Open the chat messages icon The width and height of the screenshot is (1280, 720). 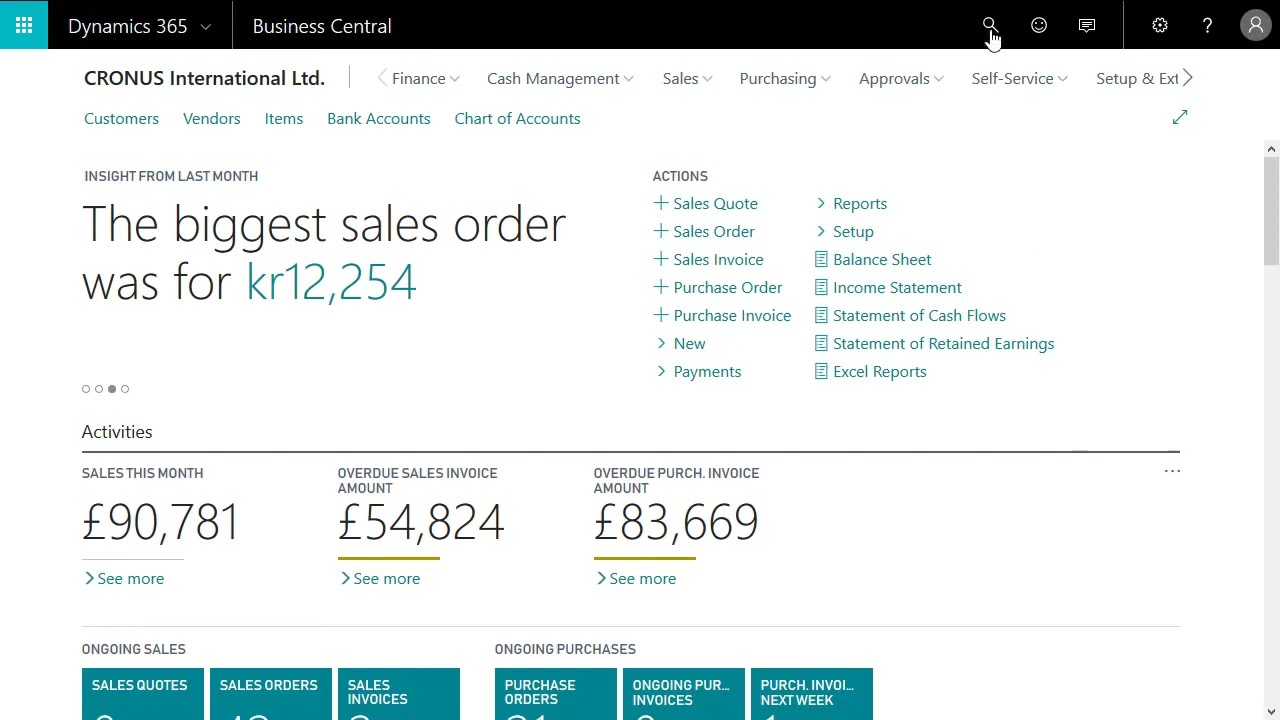[x=1087, y=26]
